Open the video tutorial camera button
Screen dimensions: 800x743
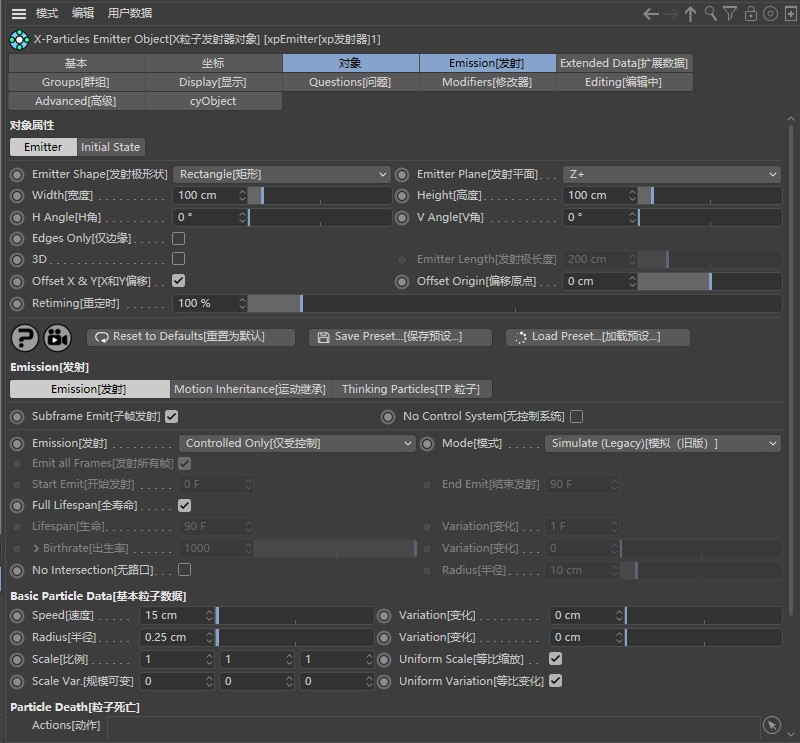pos(58,338)
